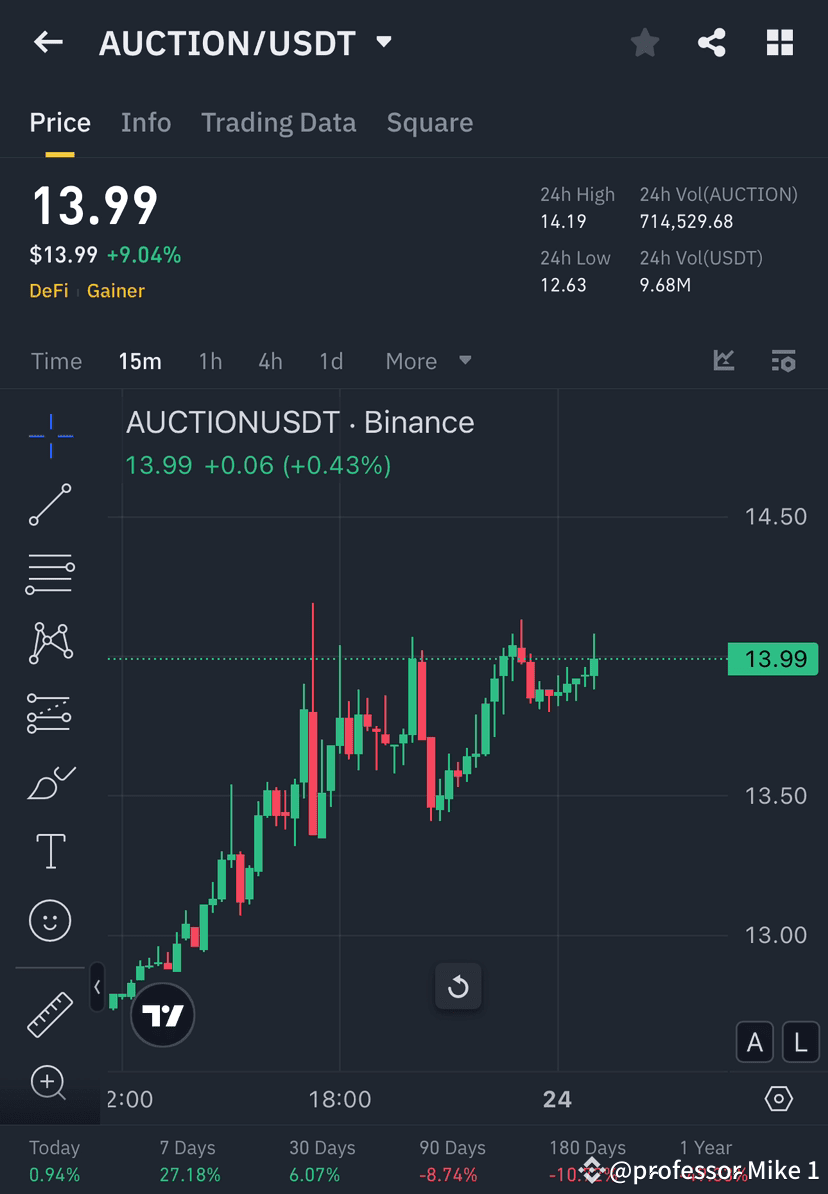
Task: Toggle the line chart display mode
Action: [723, 361]
